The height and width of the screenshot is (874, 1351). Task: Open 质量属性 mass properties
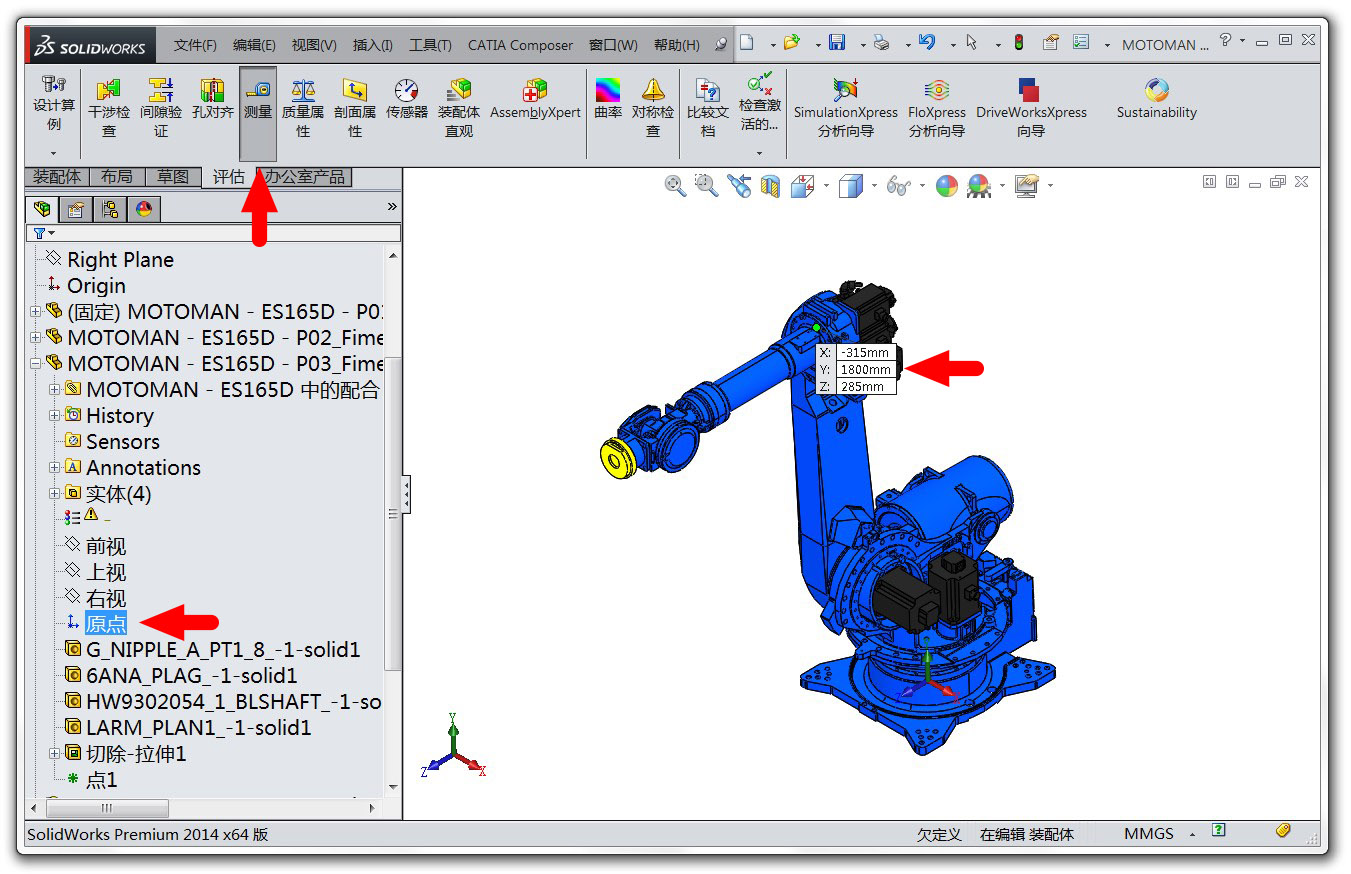pos(302,108)
